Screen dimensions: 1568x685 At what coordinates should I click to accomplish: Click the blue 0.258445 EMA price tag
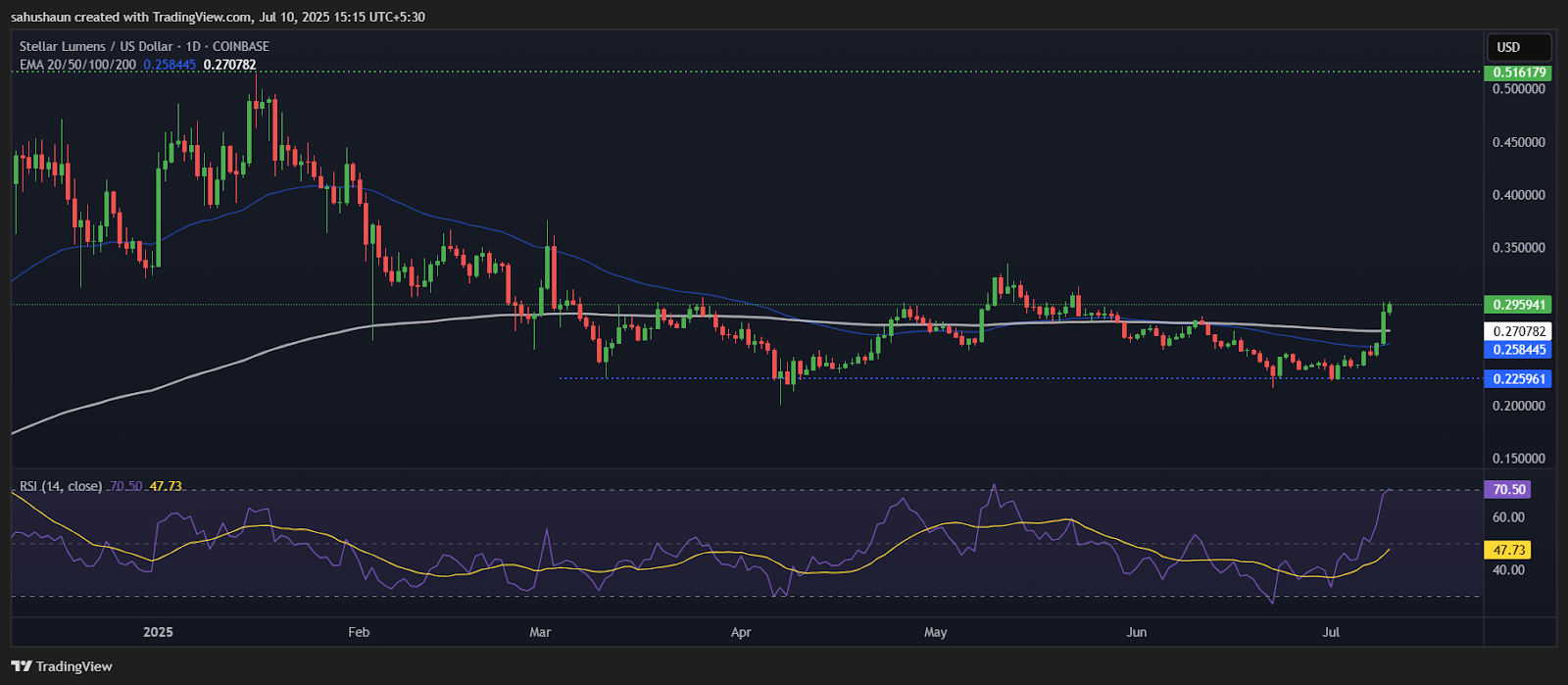click(1518, 350)
